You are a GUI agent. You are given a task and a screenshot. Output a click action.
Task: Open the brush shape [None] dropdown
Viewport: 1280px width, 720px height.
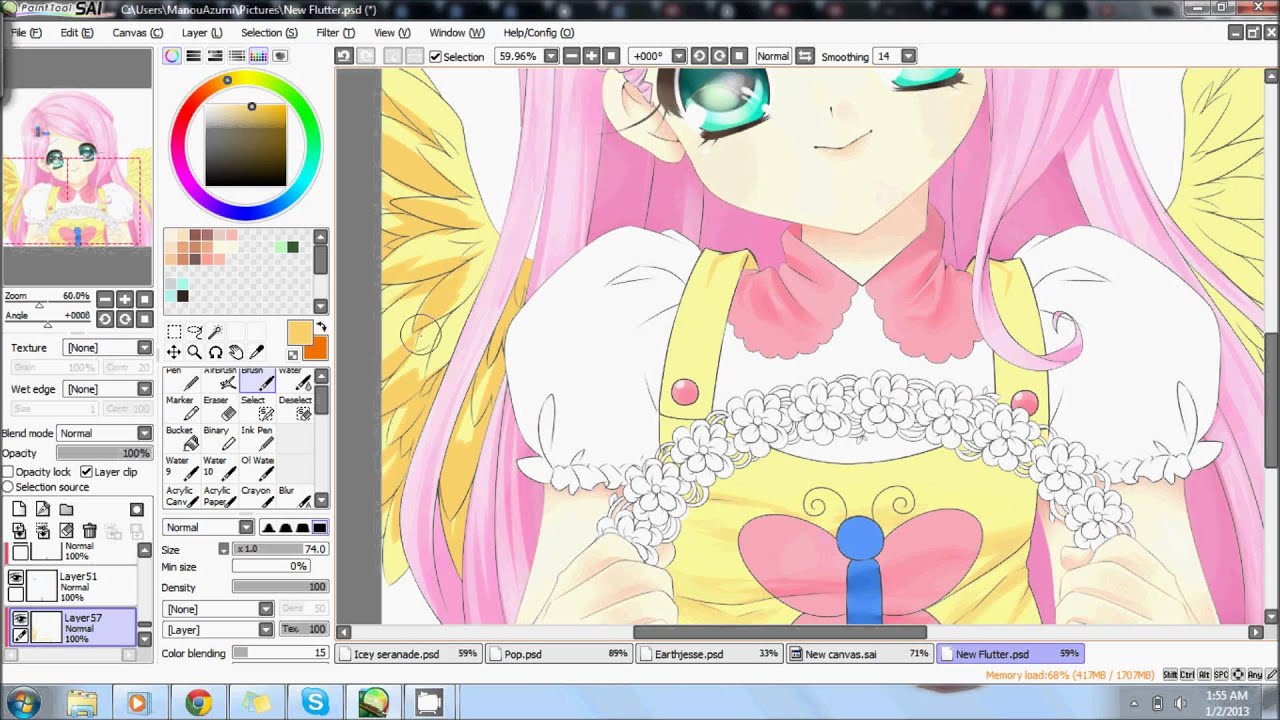(218, 608)
